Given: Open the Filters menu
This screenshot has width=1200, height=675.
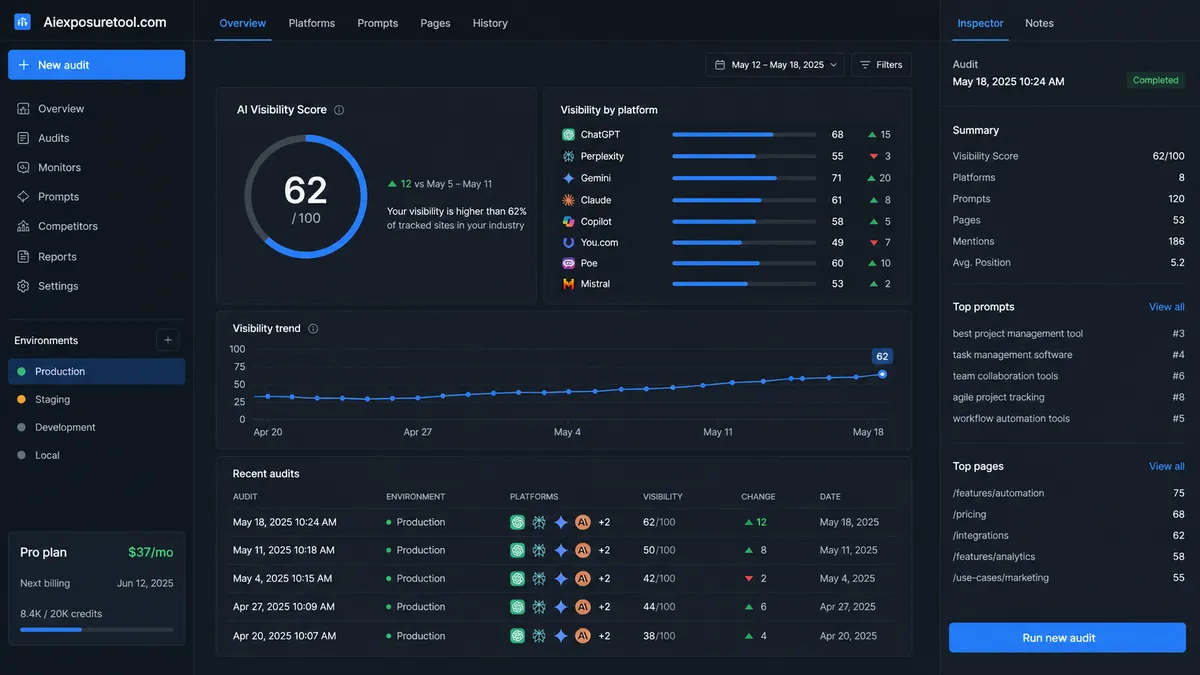Looking at the screenshot, I should (x=881, y=65).
